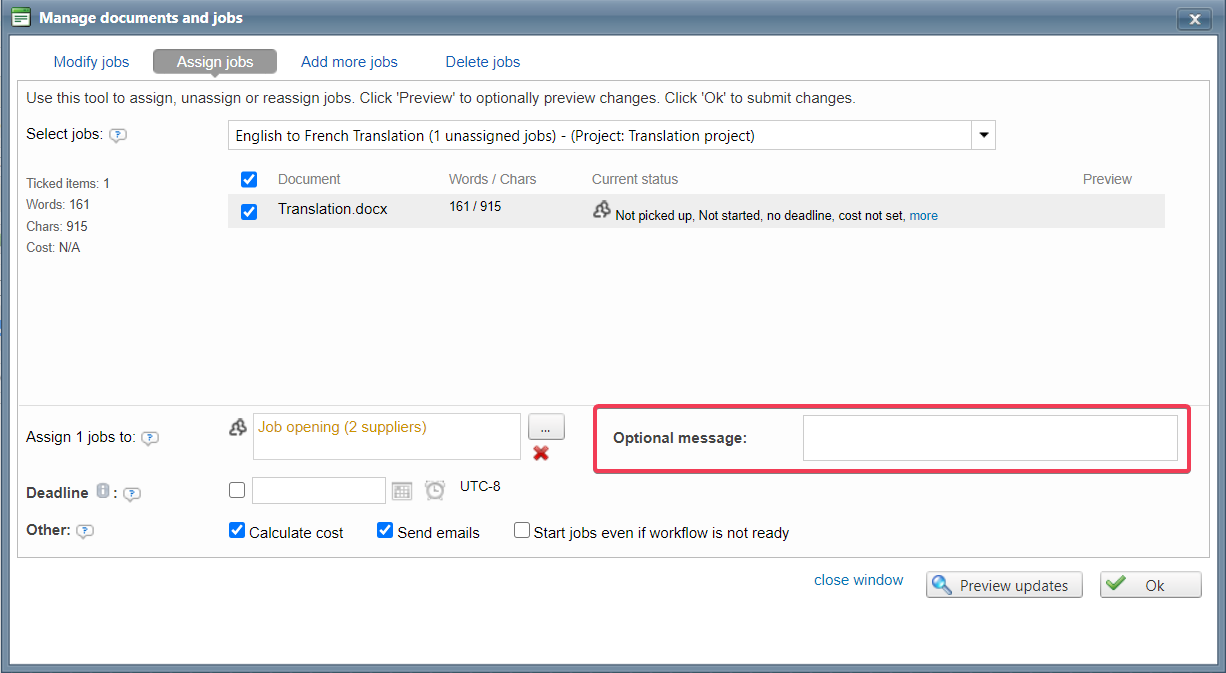Screen dimensions: 1226x673
Task: Click the help icon beside Deadline
Action: [x=131, y=494]
